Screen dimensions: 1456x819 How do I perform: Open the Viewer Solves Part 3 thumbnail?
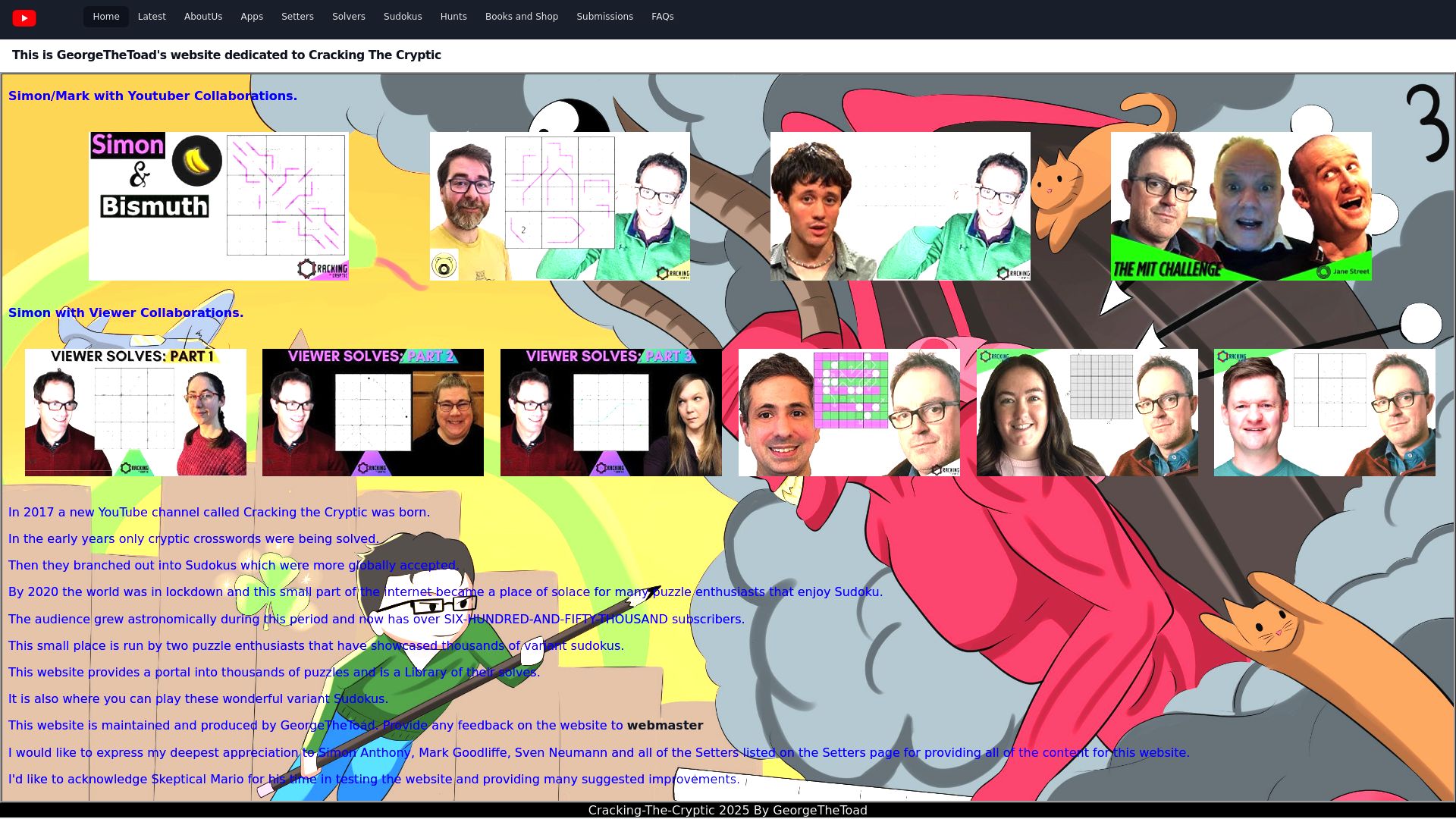(611, 413)
